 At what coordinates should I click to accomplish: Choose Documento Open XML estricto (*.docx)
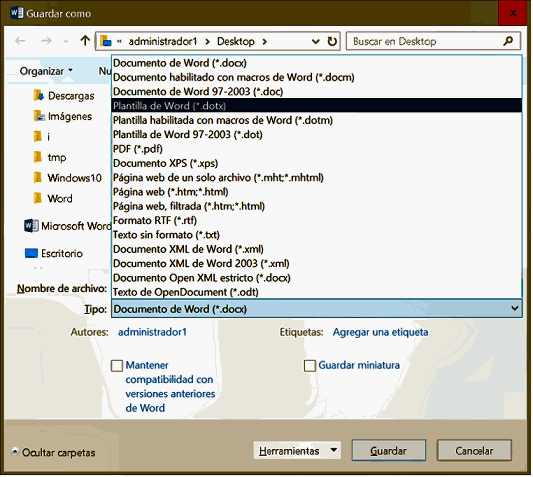[316, 278]
